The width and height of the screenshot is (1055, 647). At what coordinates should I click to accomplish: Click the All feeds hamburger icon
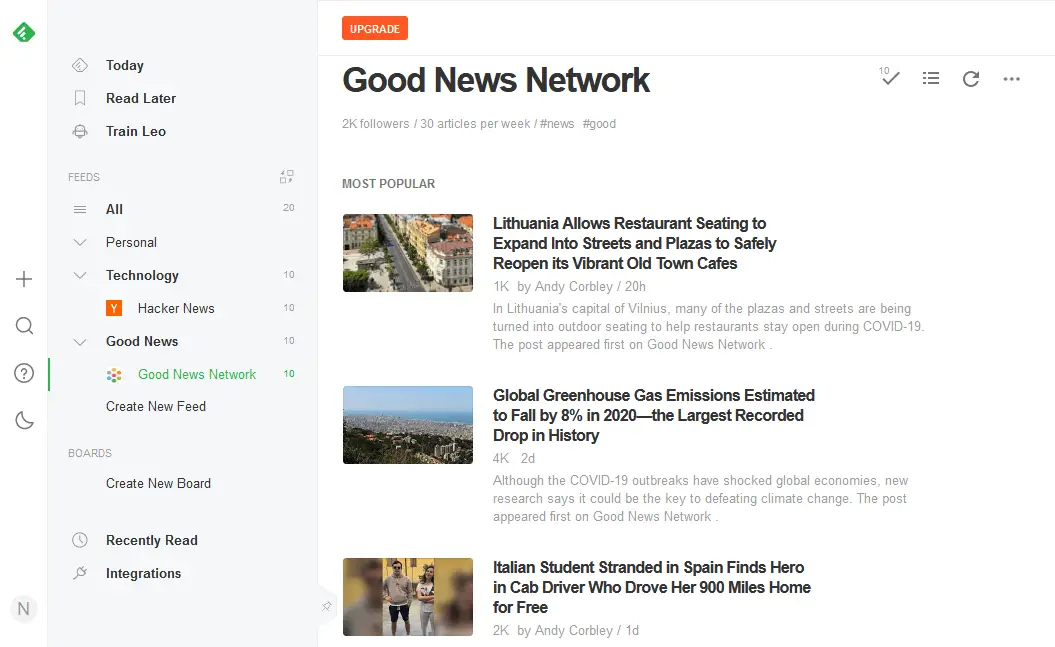point(80,209)
